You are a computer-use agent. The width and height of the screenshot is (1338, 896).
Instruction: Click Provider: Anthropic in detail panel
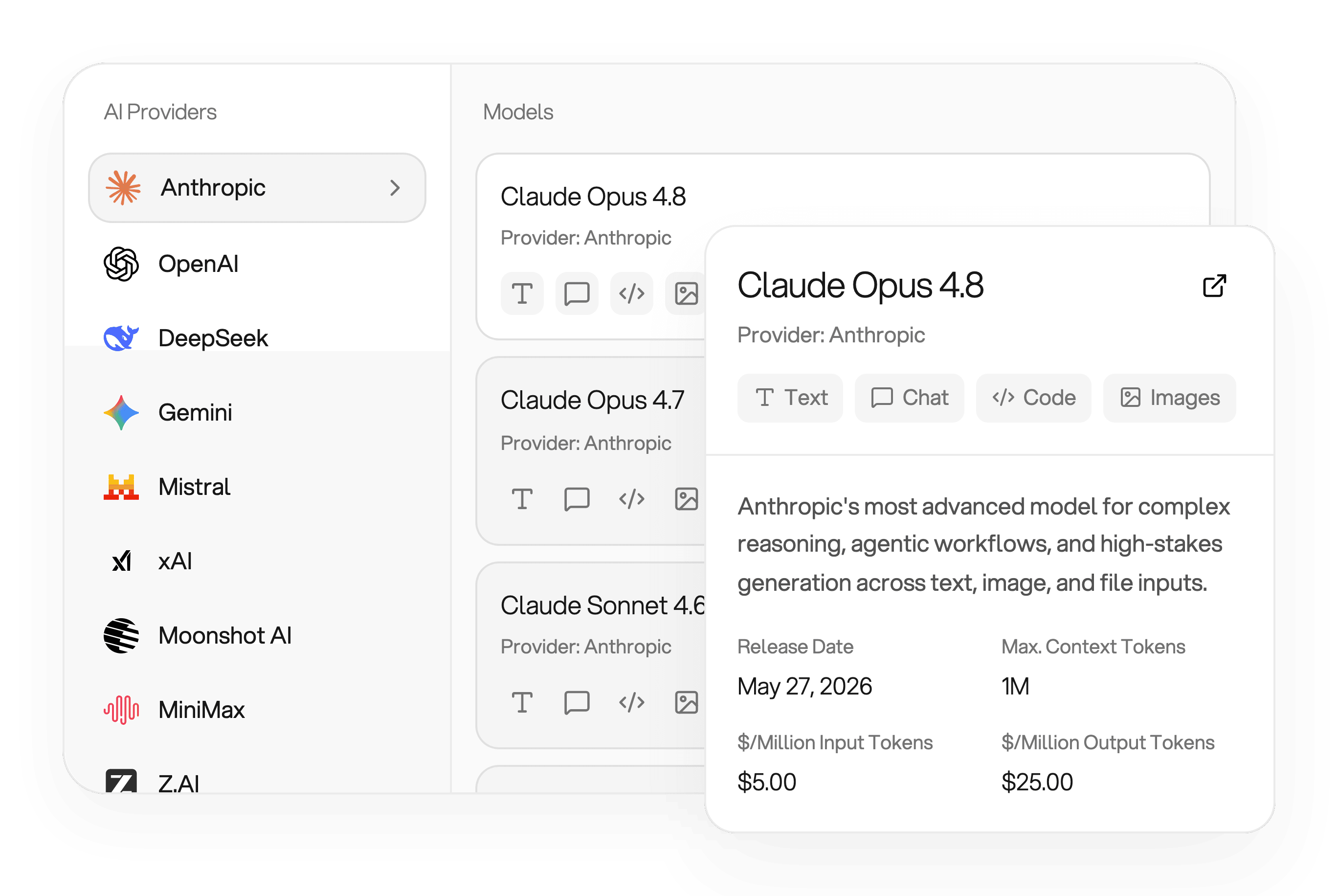tap(831, 336)
